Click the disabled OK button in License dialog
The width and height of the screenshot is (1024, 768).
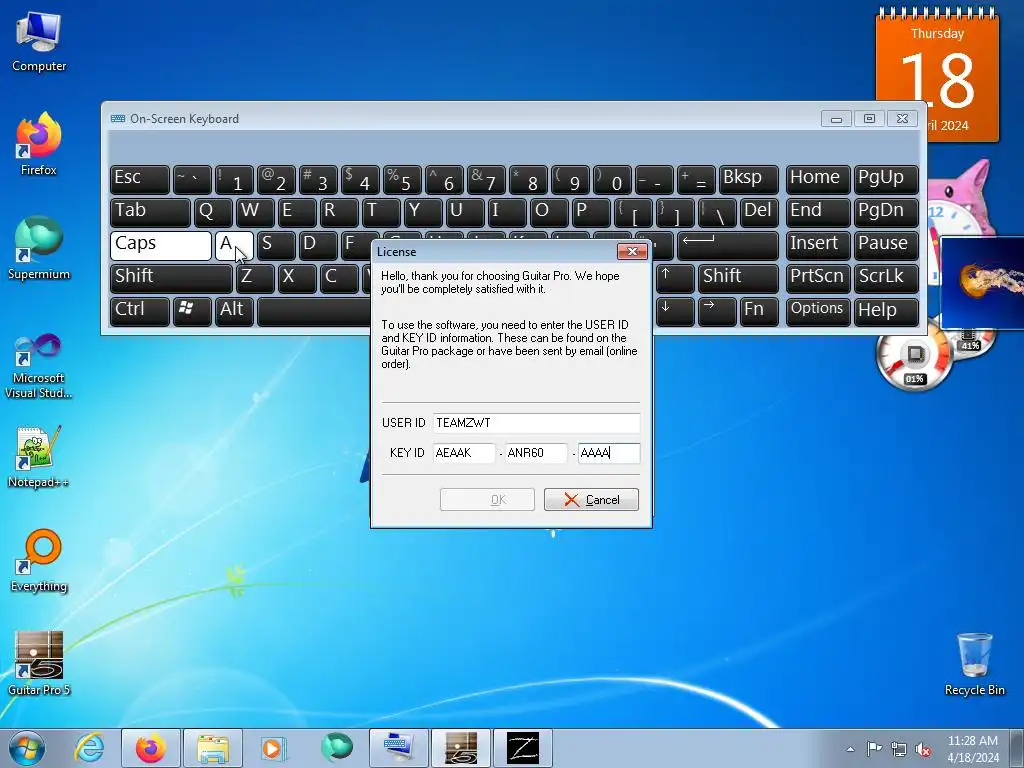pos(487,500)
